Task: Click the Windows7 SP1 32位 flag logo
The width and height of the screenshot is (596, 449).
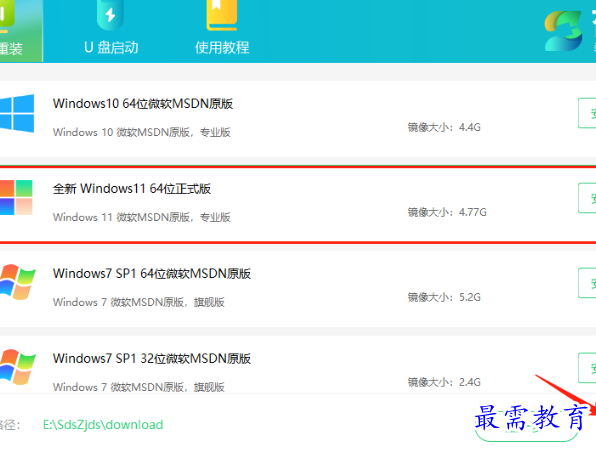Action: pyautogui.click(x=17, y=366)
